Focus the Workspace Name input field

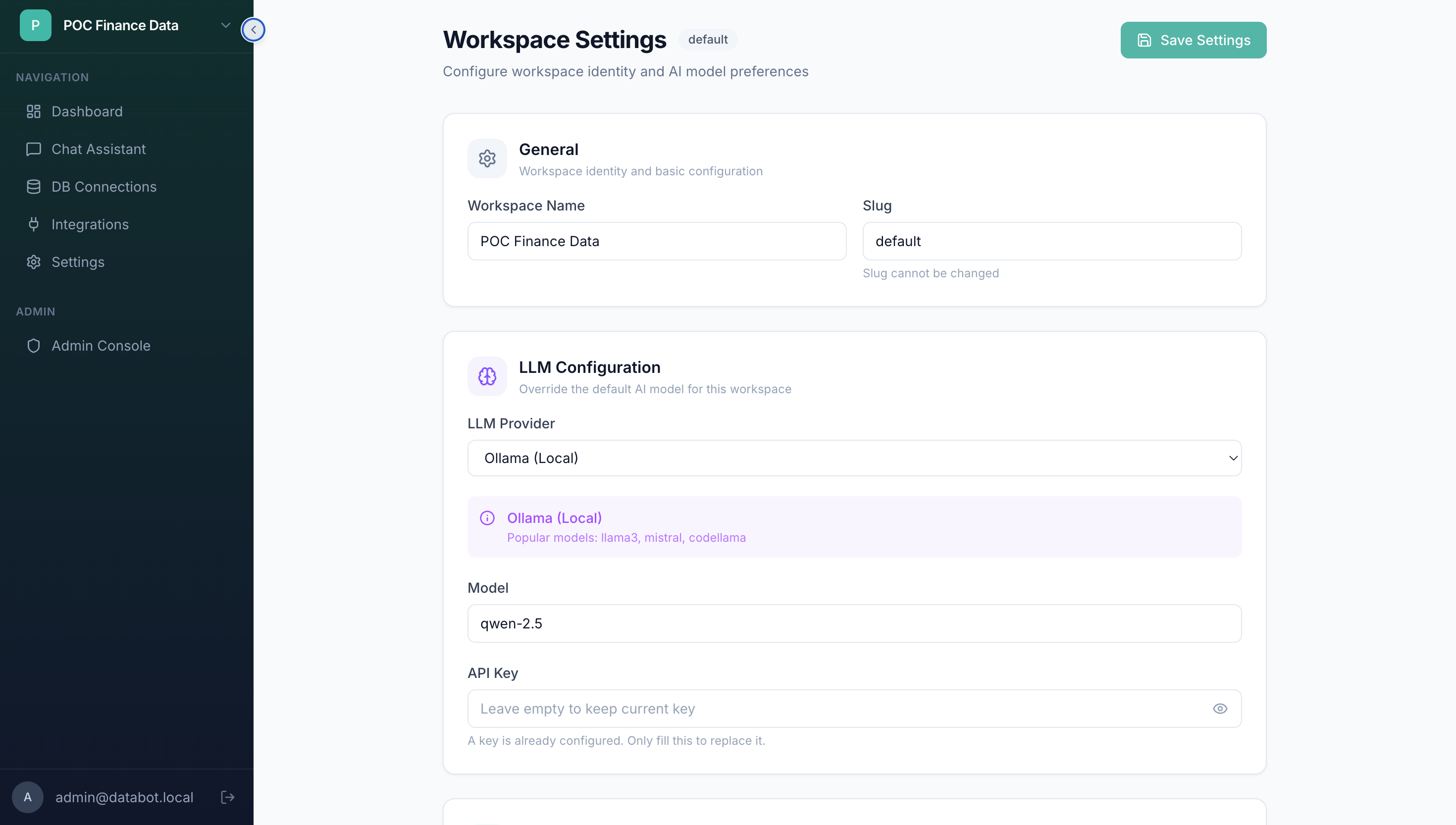point(657,241)
